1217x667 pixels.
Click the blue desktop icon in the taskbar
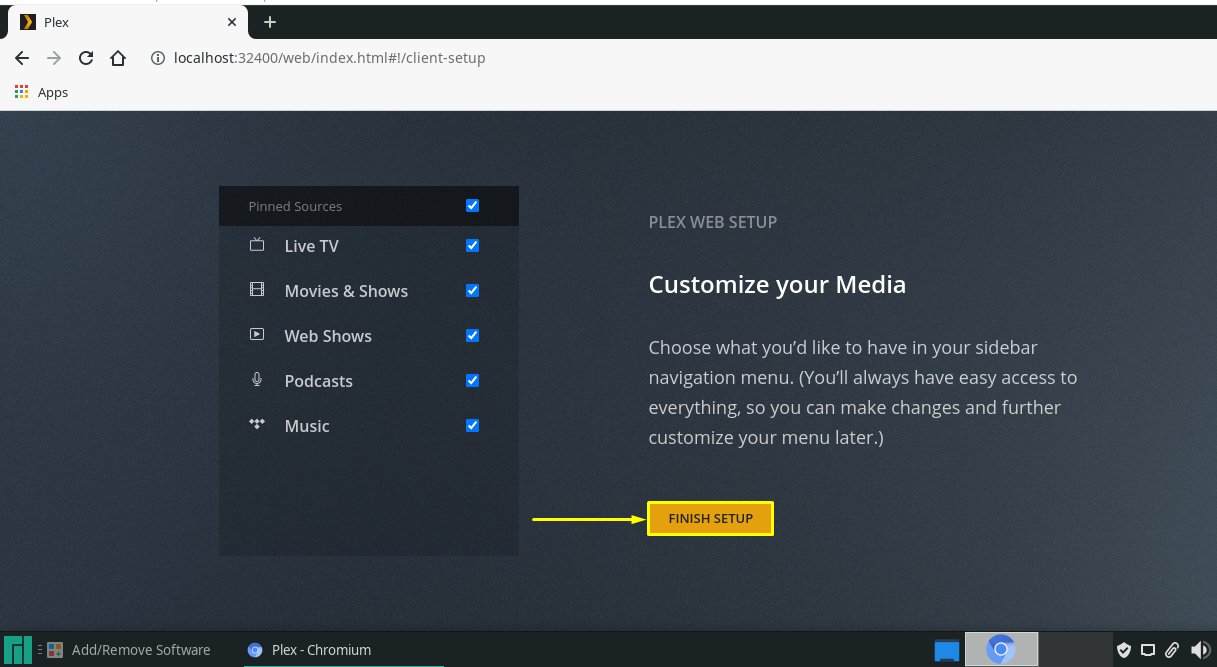point(946,651)
